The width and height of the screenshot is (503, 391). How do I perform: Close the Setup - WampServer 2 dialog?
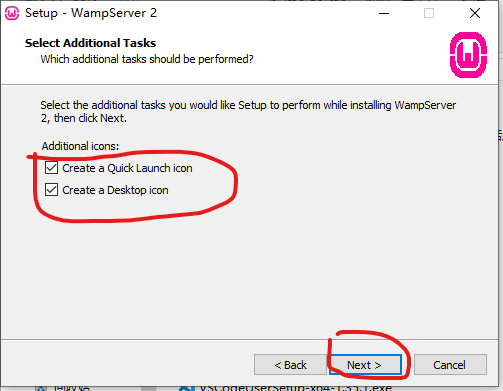[475, 13]
